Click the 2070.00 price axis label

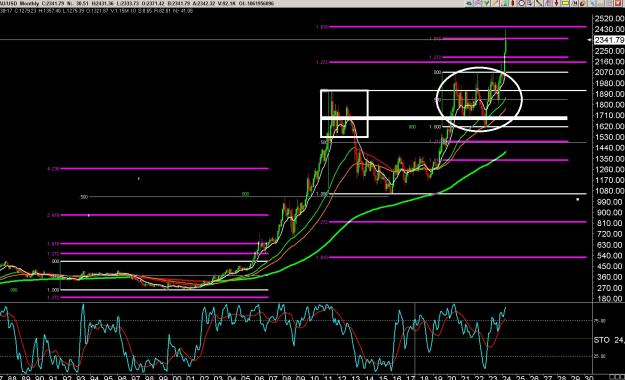click(x=609, y=72)
